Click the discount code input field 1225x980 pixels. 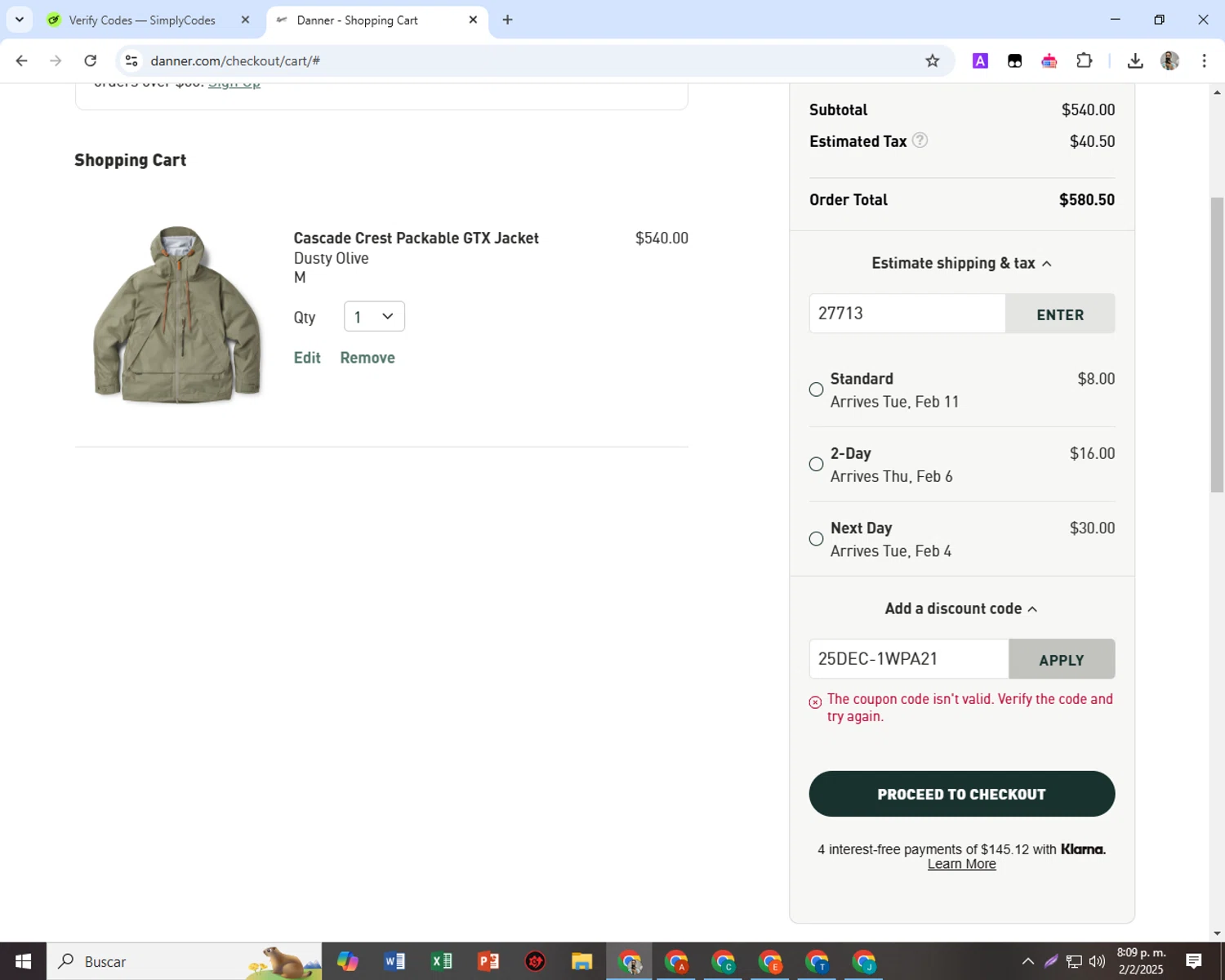(909, 659)
